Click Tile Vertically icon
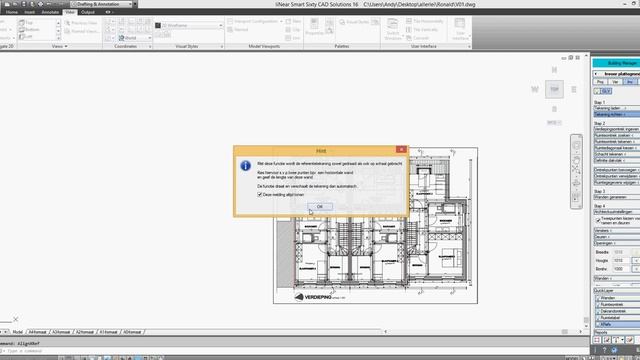 [409, 29]
